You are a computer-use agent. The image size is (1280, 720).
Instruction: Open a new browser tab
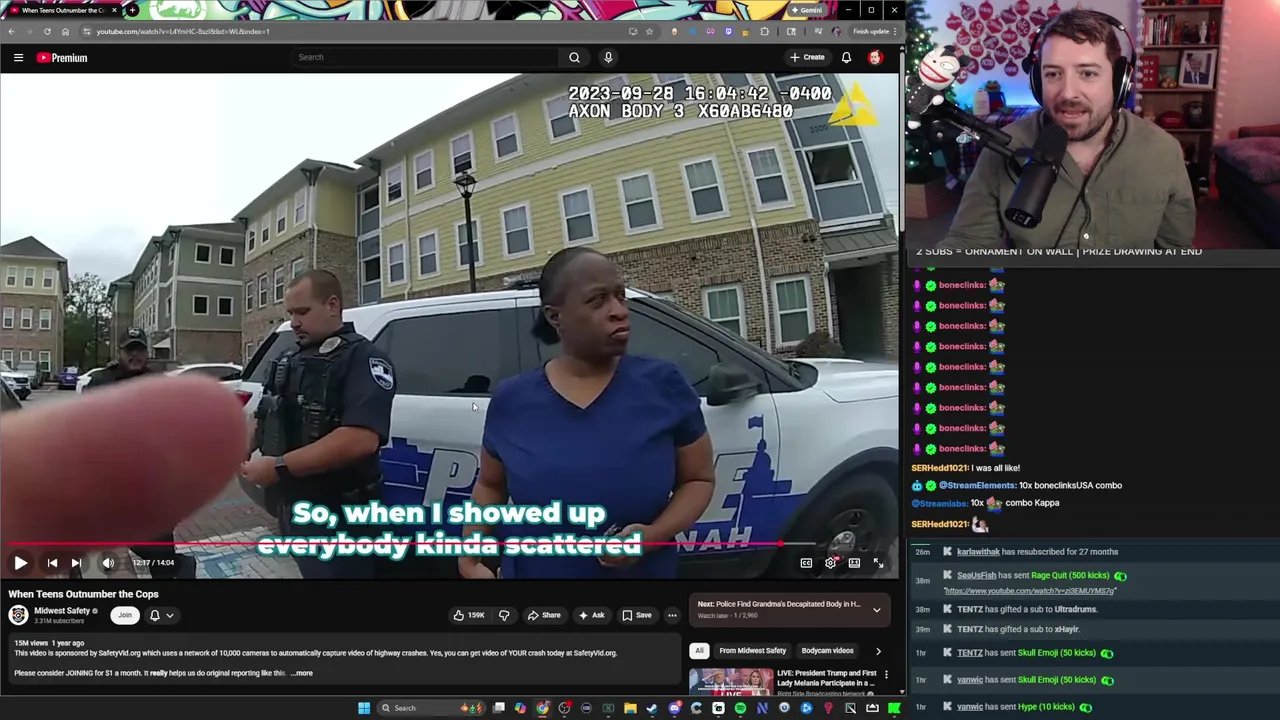(x=132, y=10)
